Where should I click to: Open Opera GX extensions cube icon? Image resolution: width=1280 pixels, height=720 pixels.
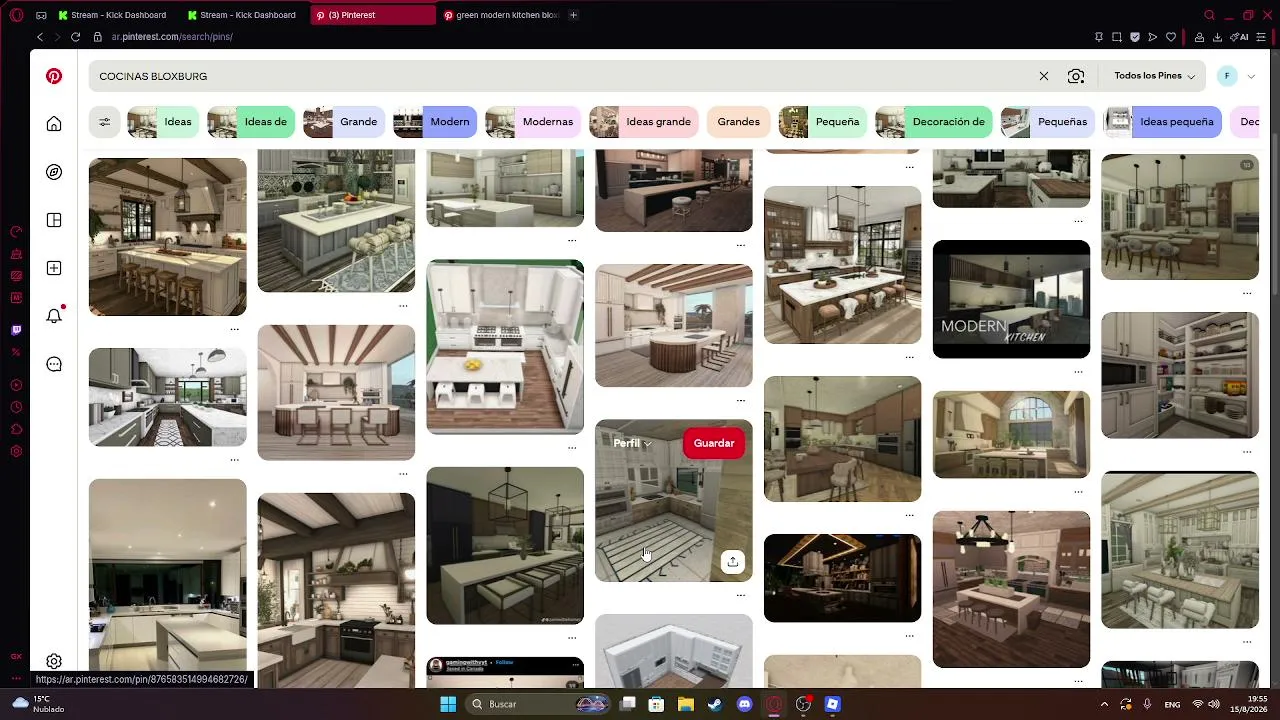16,429
